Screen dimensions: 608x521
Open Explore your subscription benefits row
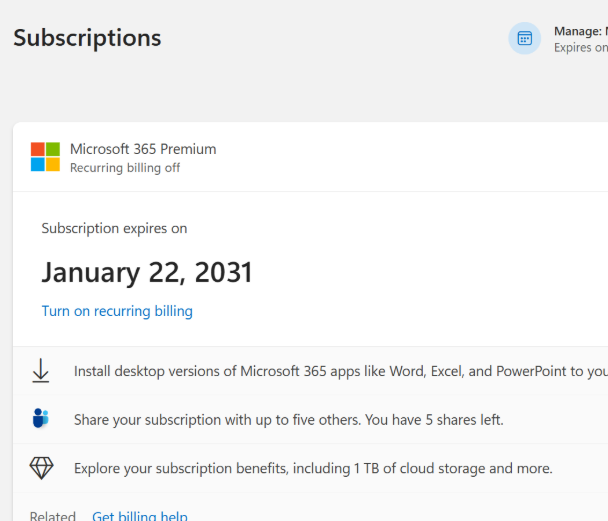click(x=311, y=468)
